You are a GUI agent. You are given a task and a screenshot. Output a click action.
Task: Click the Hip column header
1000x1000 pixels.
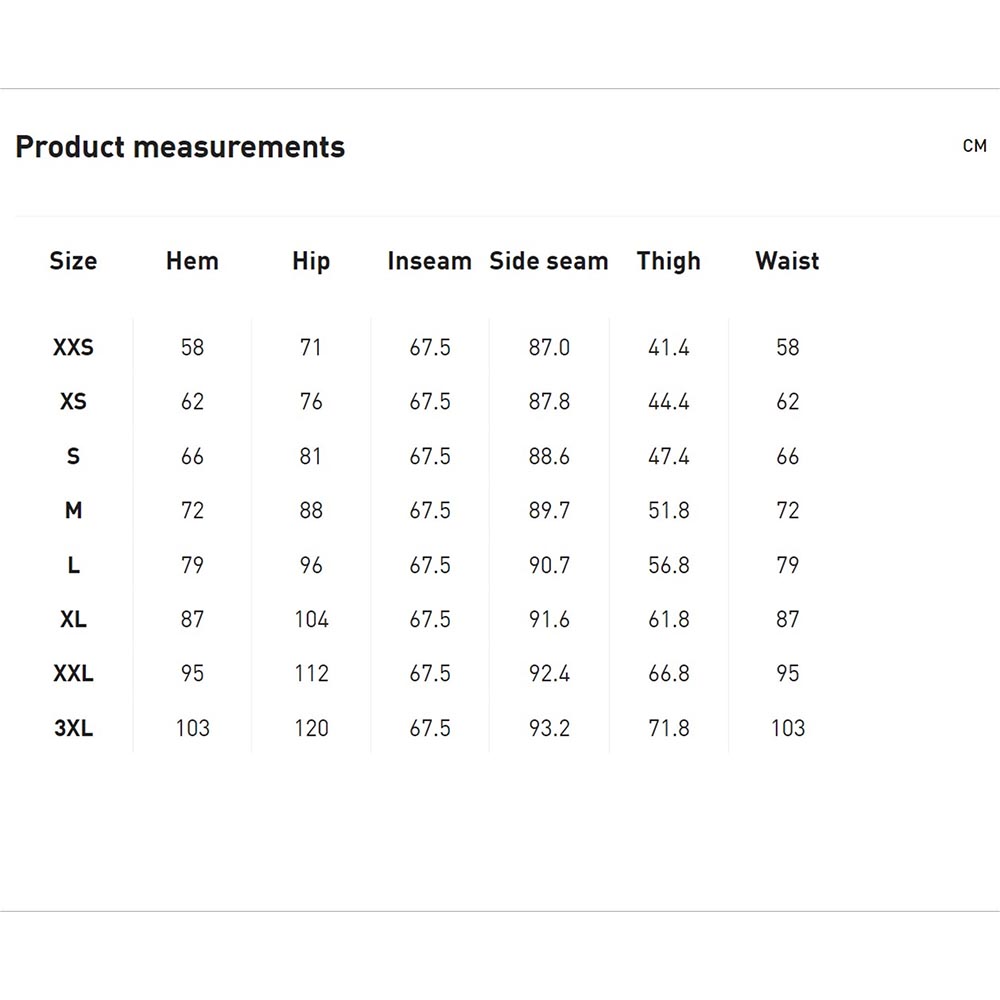(311, 261)
